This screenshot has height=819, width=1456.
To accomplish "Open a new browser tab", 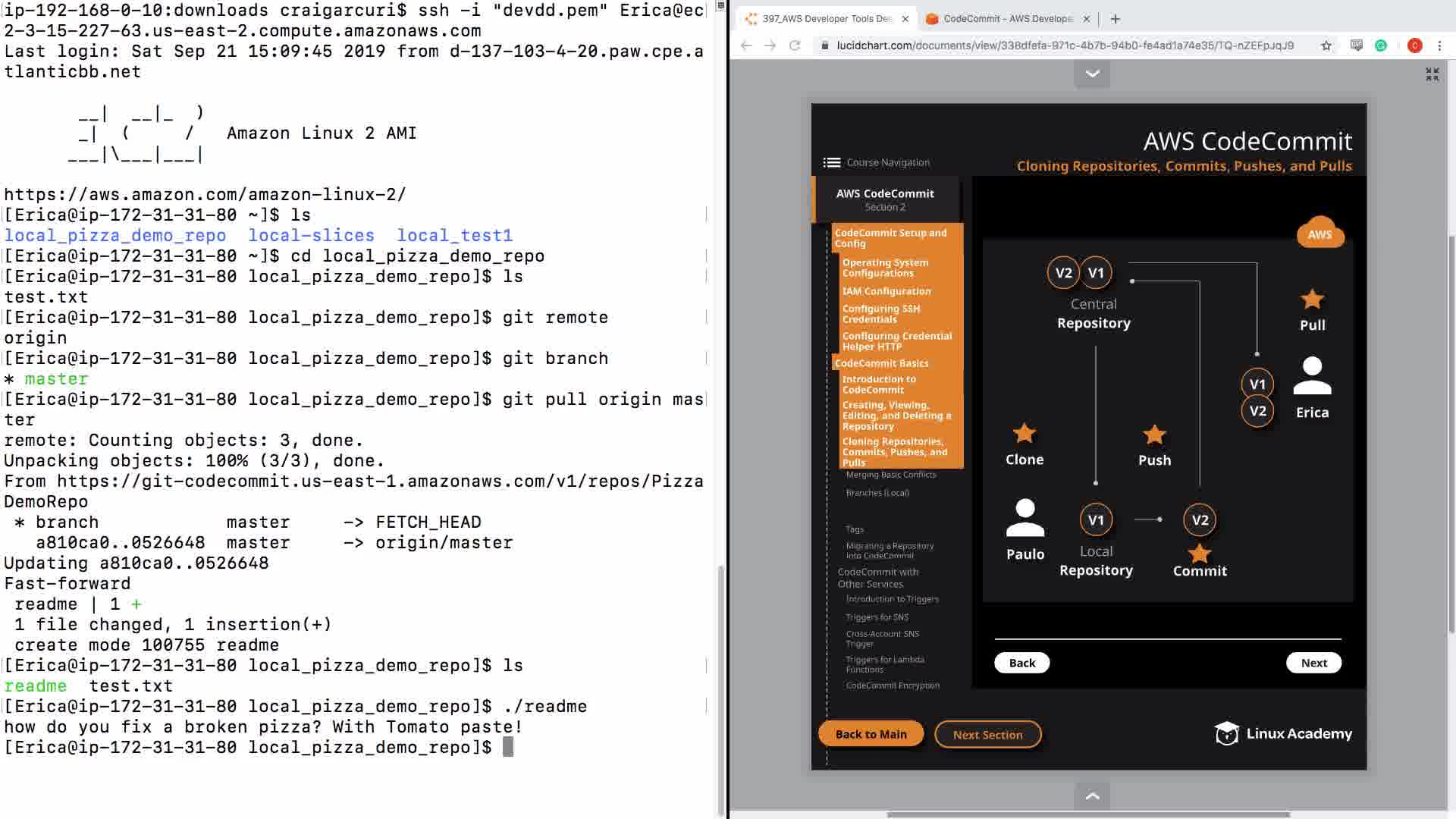I will [x=1115, y=19].
